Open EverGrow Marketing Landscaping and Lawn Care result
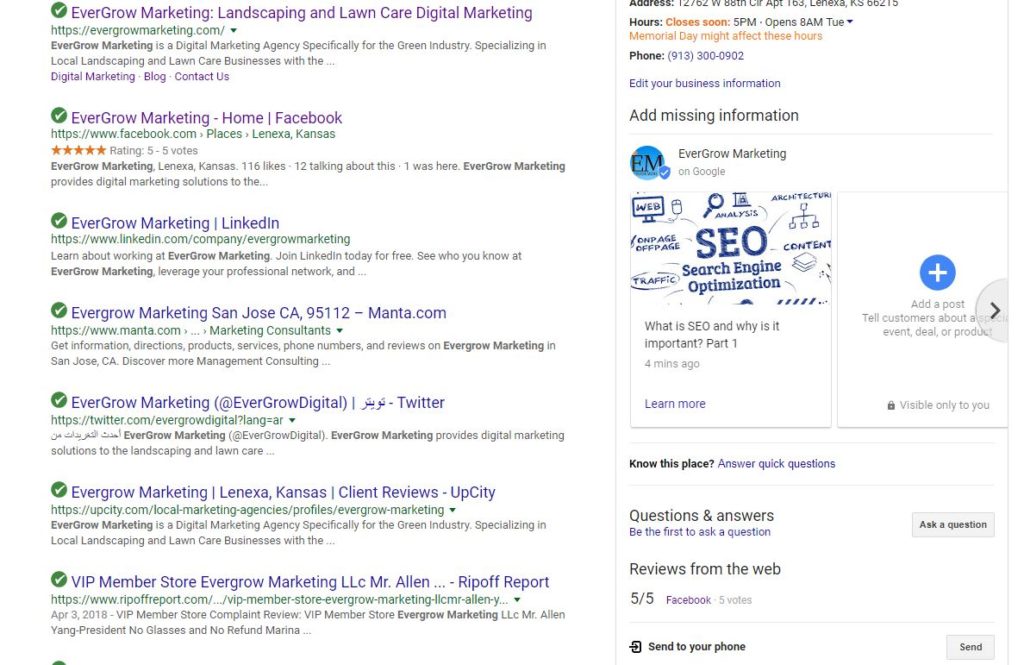This screenshot has width=1024, height=665. [x=302, y=12]
